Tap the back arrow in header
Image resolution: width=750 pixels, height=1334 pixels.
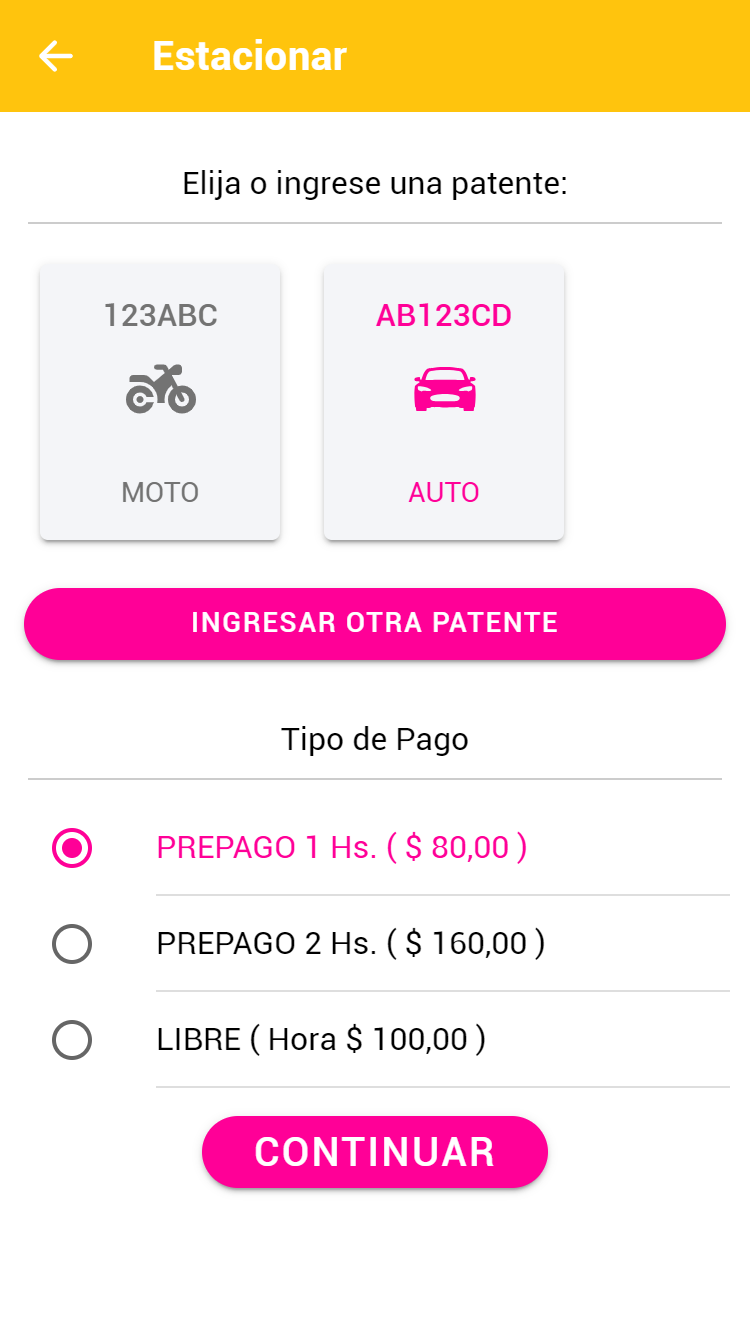point(56,56)
